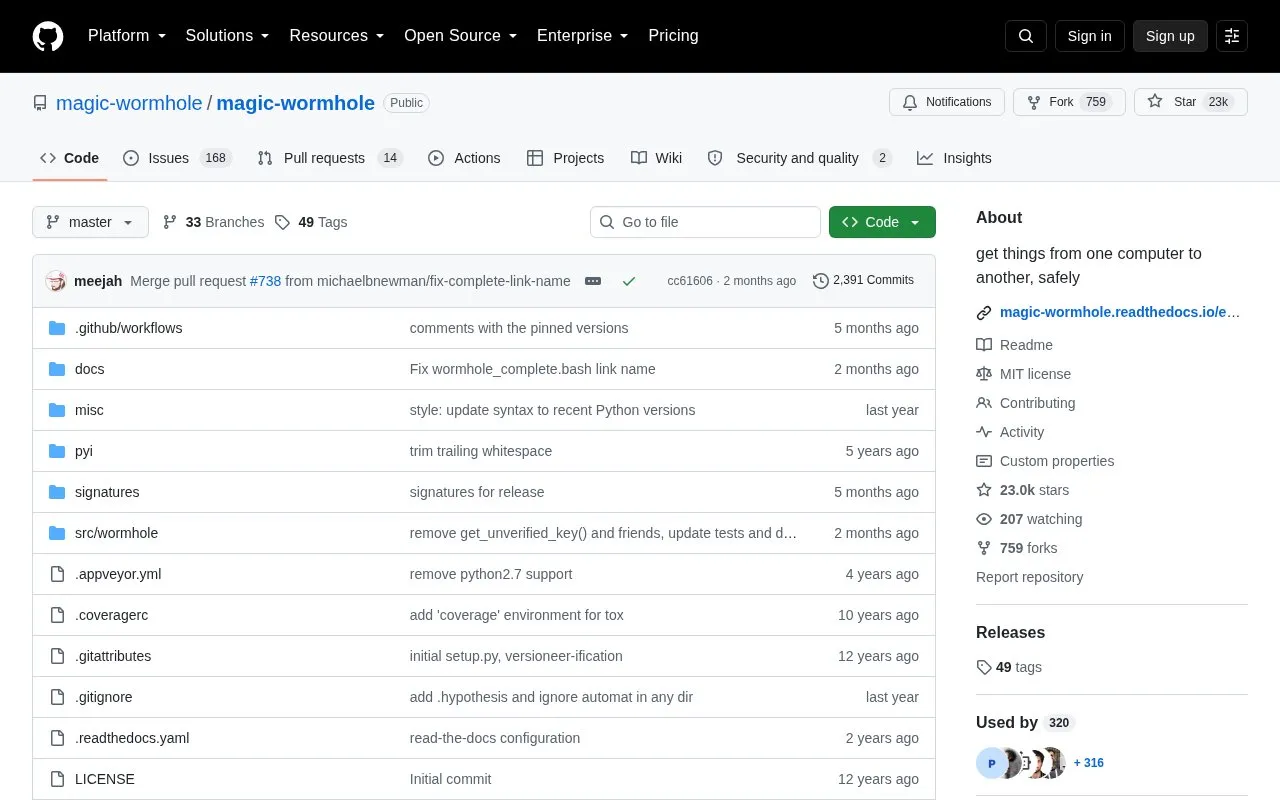1280x800 pixels.
Task: Click the green checkmark status icon
Action: click(x=629, y=281)
